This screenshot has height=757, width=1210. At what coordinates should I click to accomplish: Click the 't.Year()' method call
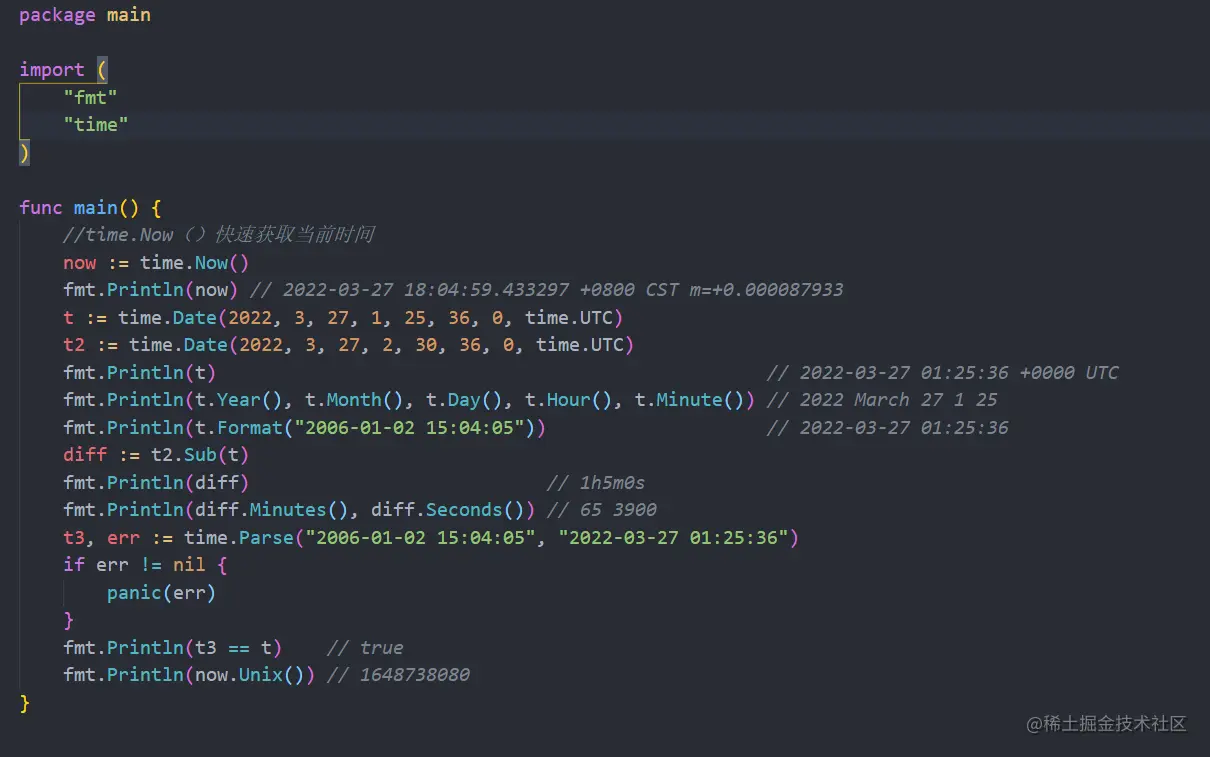239,399
